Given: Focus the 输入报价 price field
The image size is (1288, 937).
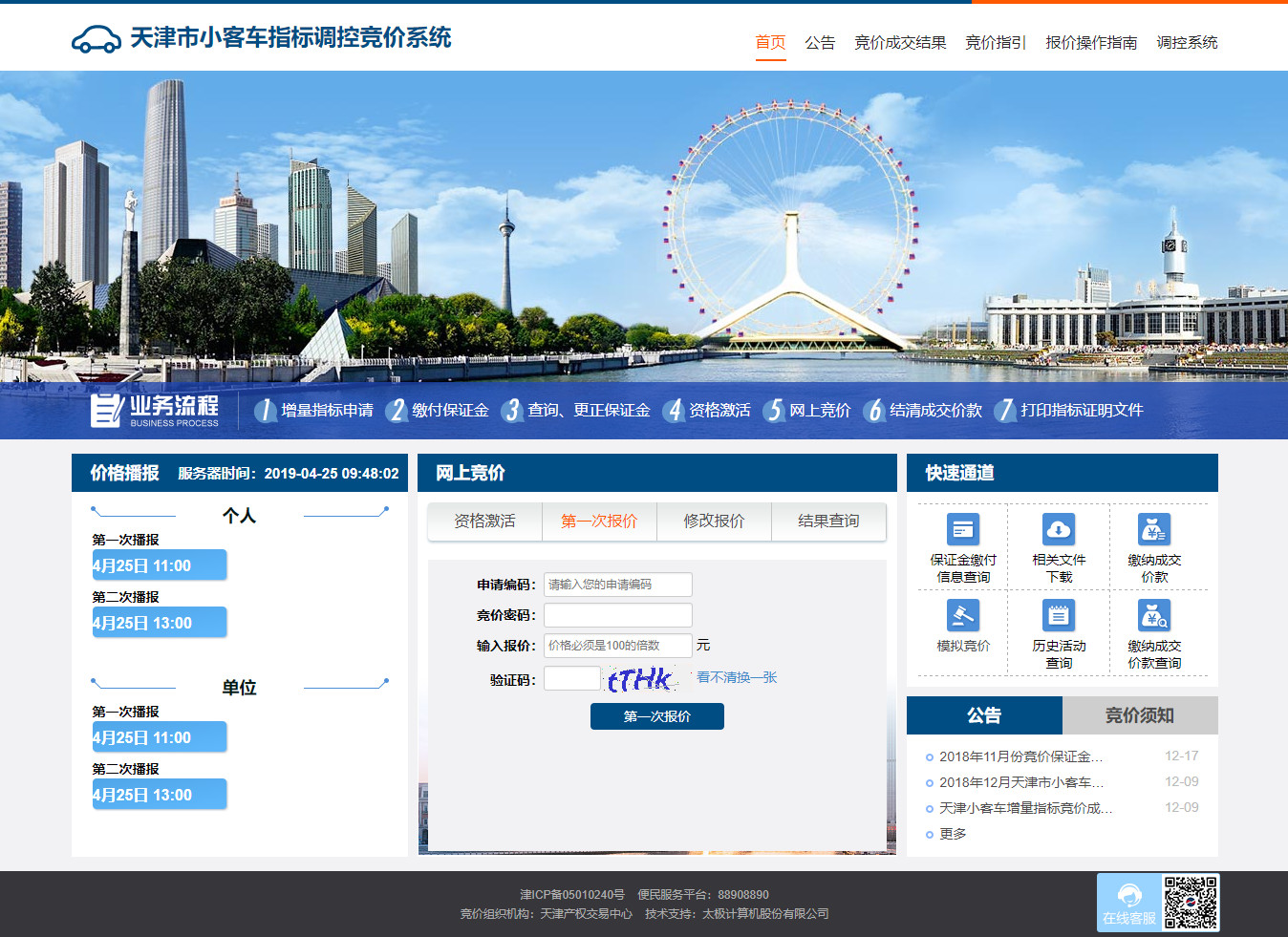Looking at the screenshot, I should [x=617, y=646].
